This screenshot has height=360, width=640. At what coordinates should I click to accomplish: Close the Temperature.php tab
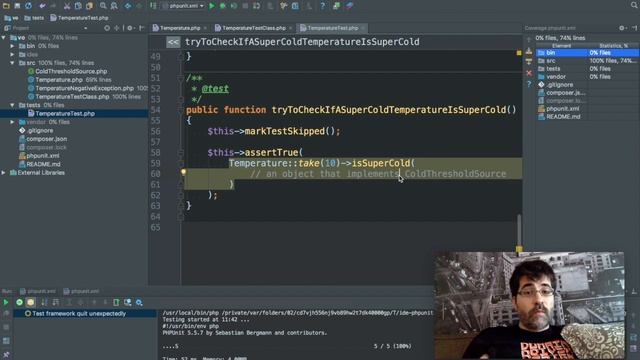[x=205, y=28]
